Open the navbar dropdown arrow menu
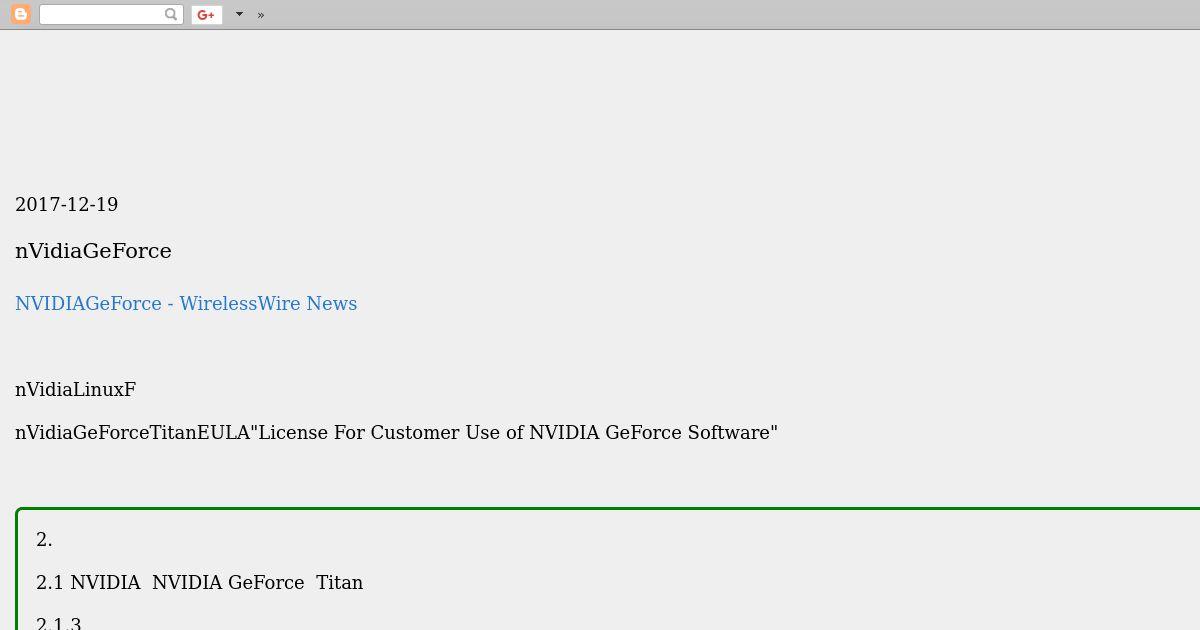 pos(239,14)
